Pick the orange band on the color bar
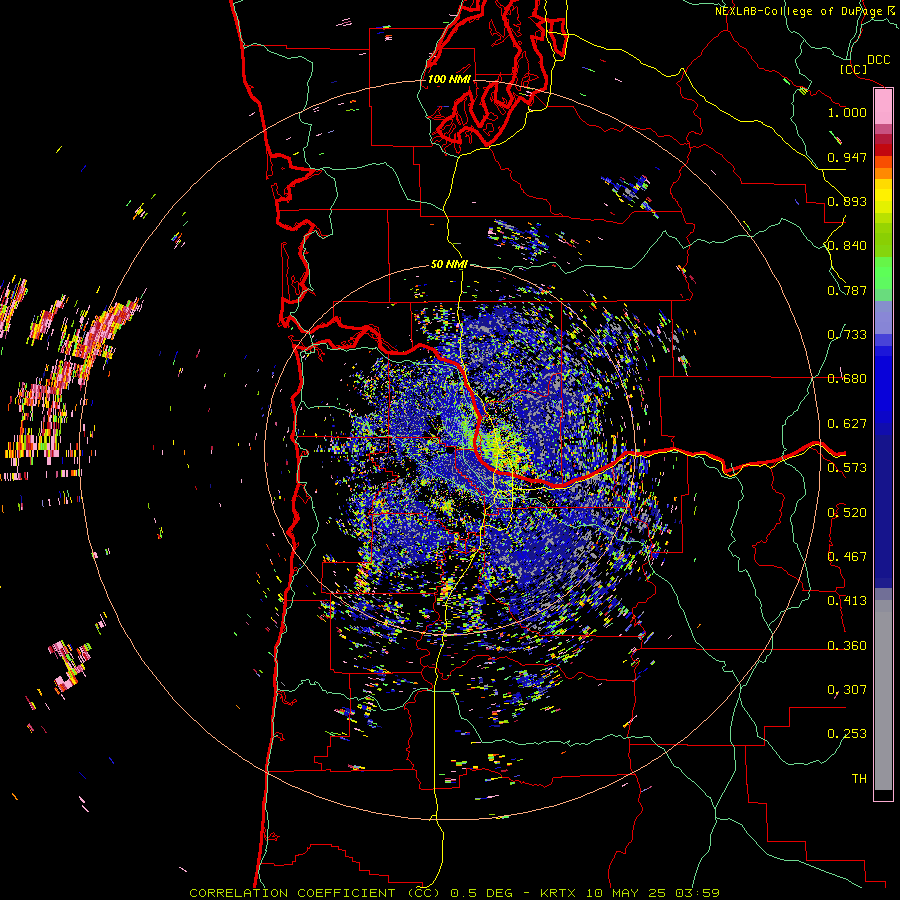The height and width of the screenshot is (900, 900). [x=883, y=173]
